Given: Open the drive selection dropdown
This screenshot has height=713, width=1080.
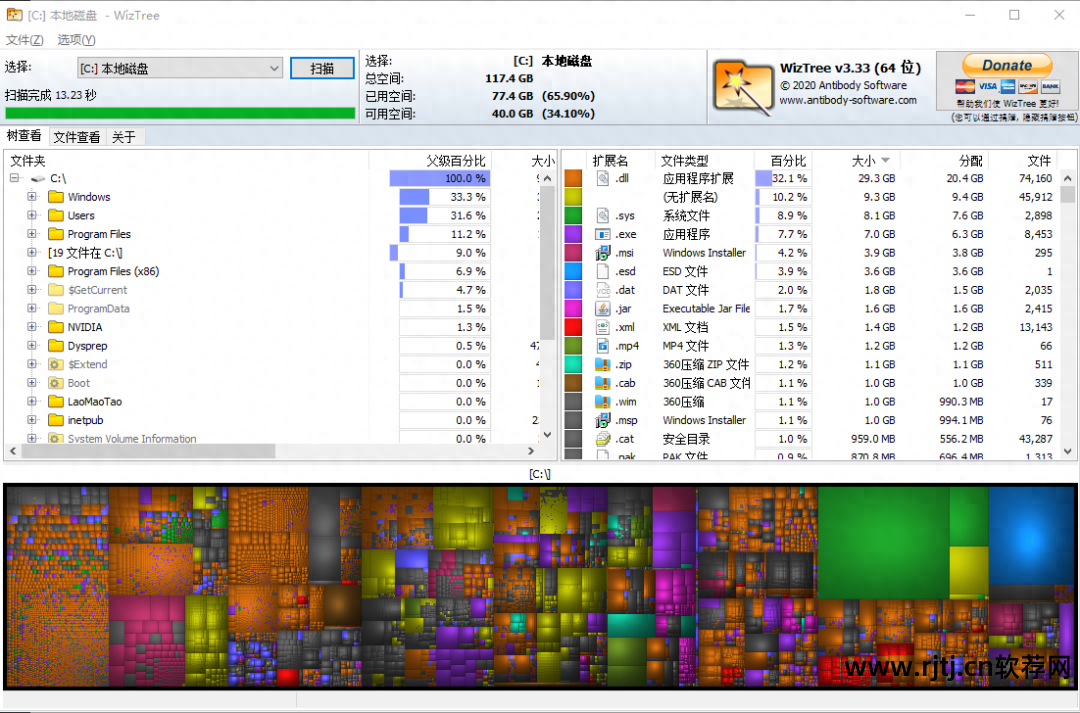Looking at the screenshot, I should click(x=274, y=68).
